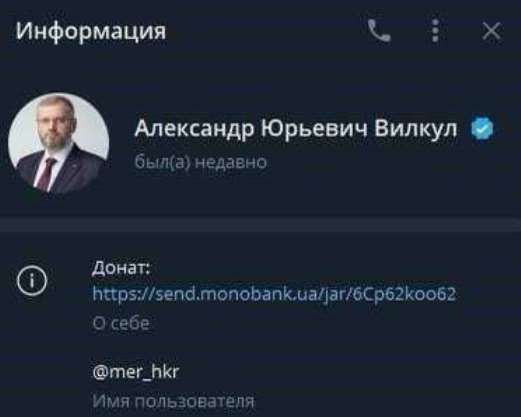Viewport: 521px width, 417px height.
Task: Click the horizontal divider below the profile header
Action: [260, 225]
